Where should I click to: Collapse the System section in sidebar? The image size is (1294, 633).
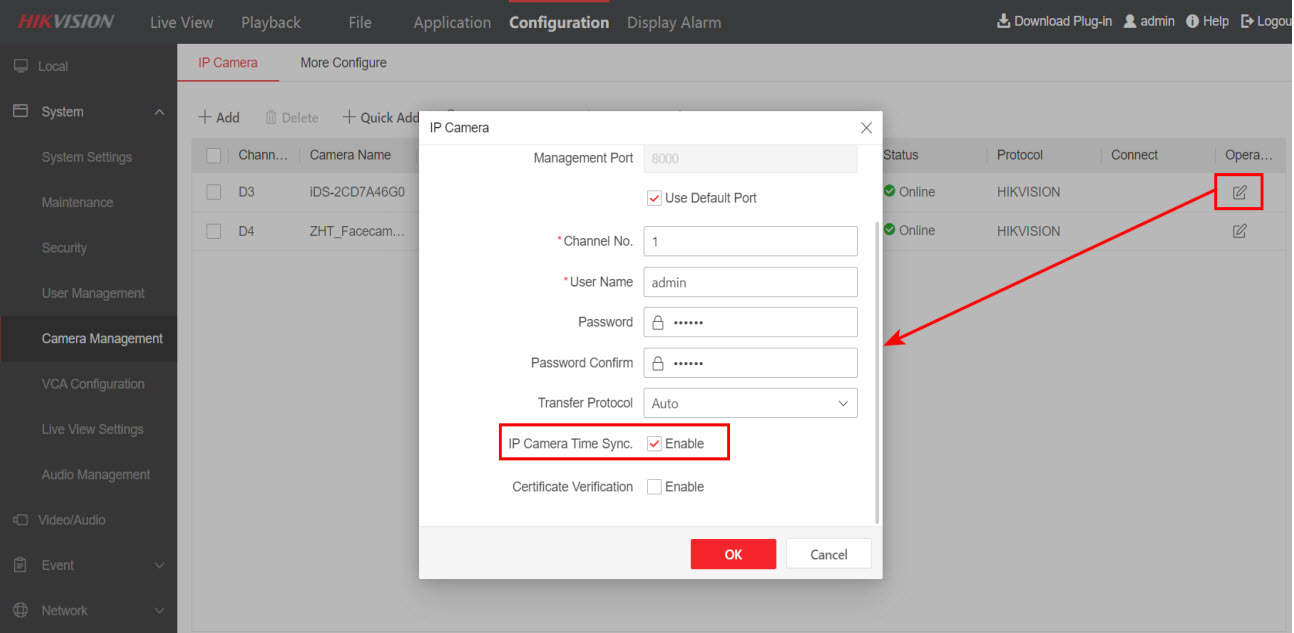click(159, 112)
